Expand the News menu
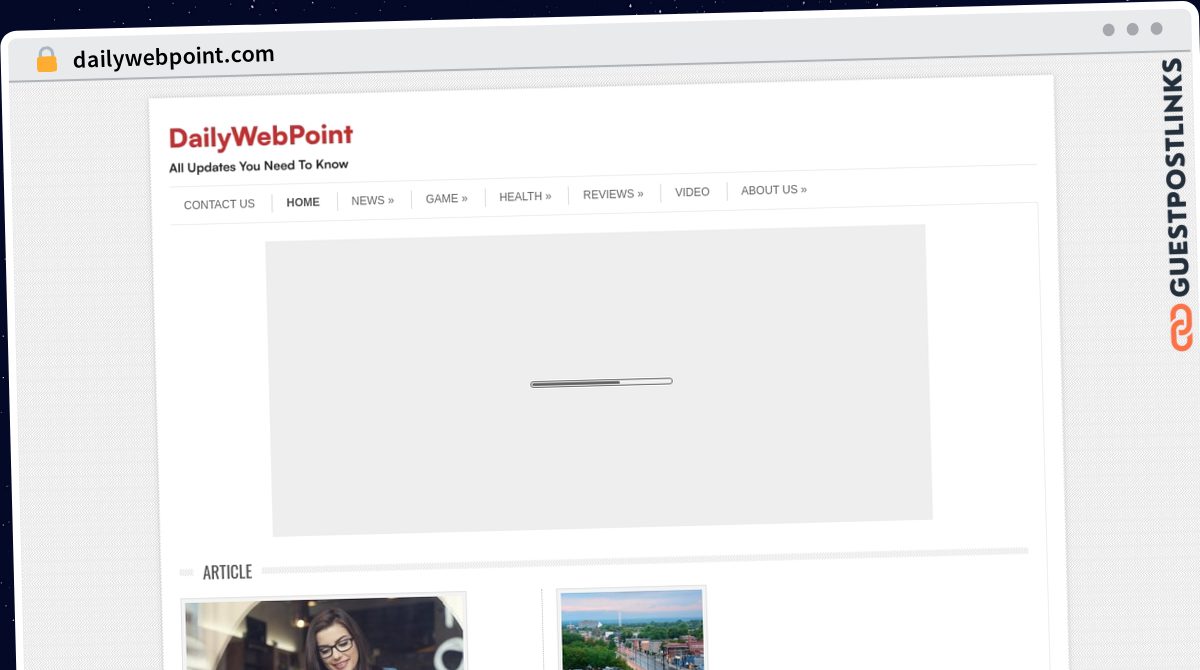 tap(372, 200)
